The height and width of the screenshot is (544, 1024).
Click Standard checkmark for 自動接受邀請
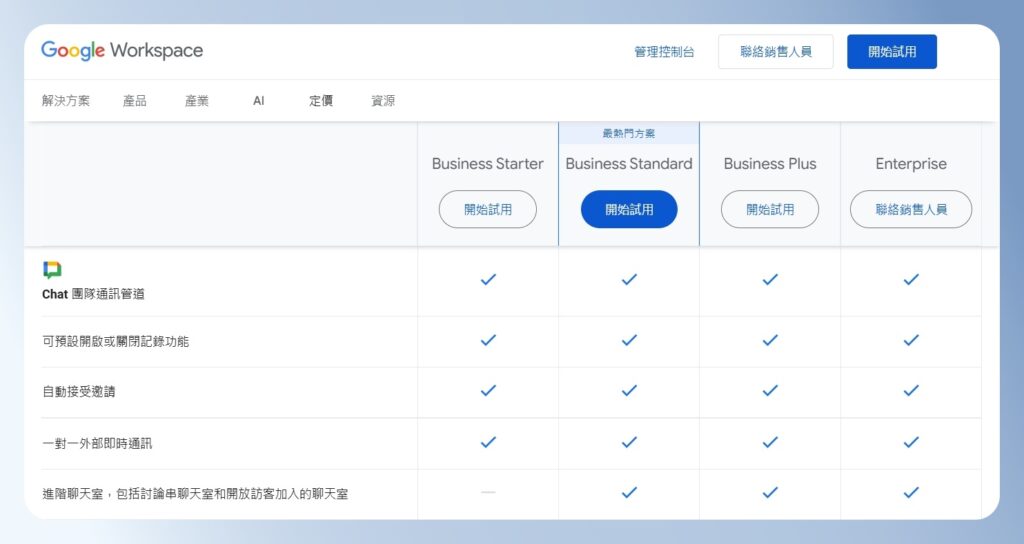coord(629,391)
